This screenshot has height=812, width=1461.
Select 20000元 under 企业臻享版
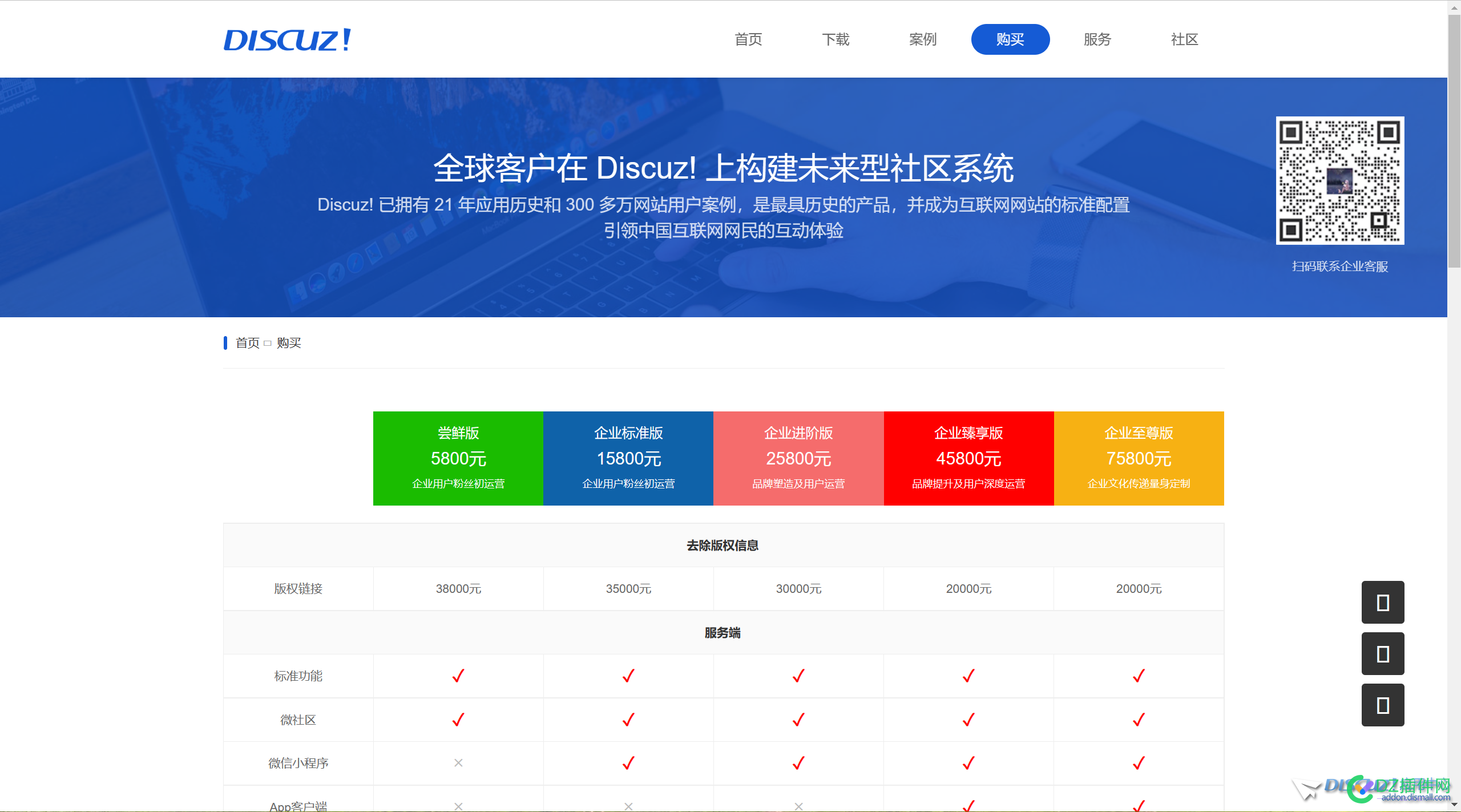(968, 589)
